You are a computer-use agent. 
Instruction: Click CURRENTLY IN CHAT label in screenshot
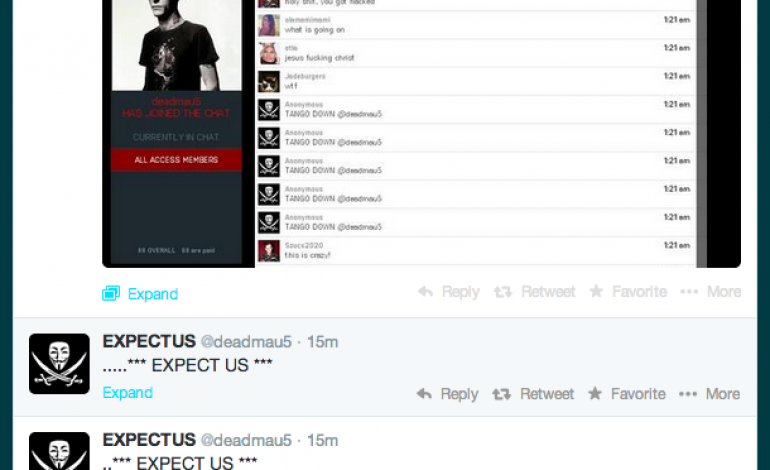click(x=176, y=137)
